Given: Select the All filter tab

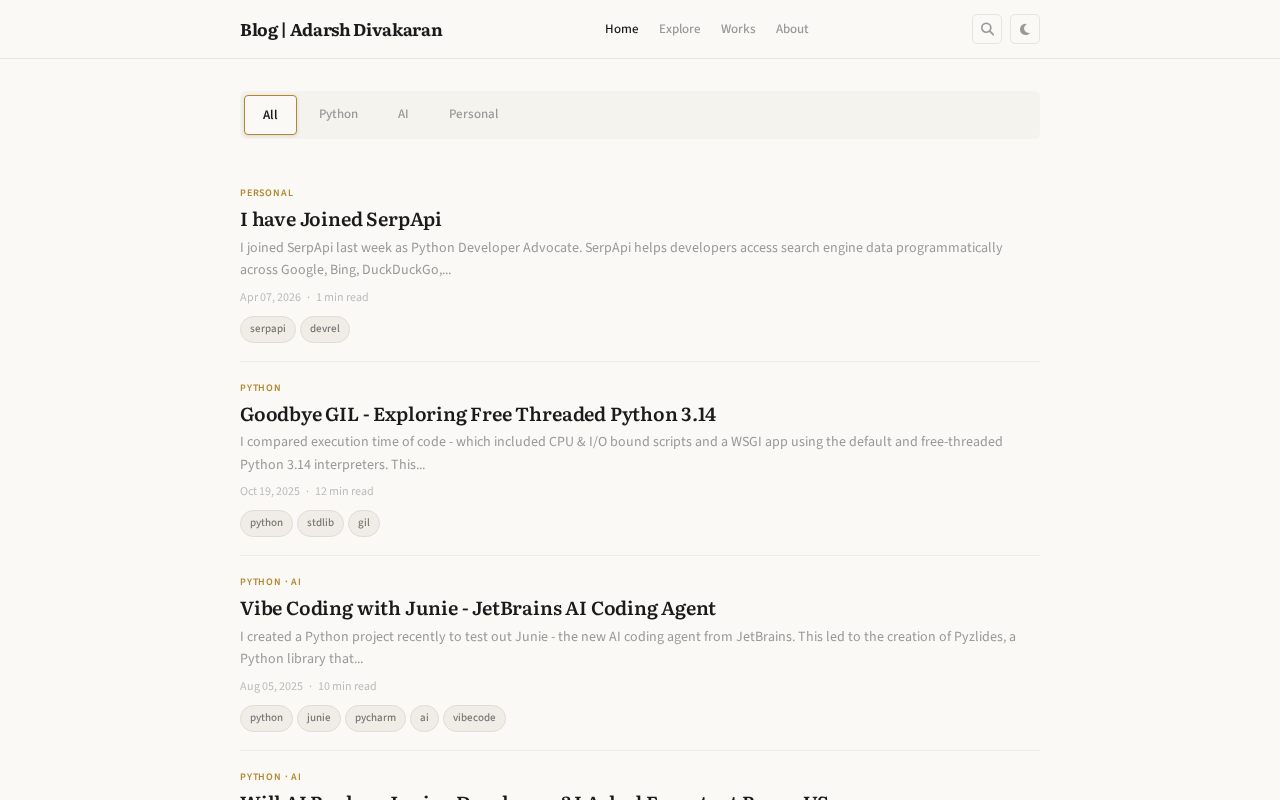Looking at the screenshot, I should (x=270, y=115).
